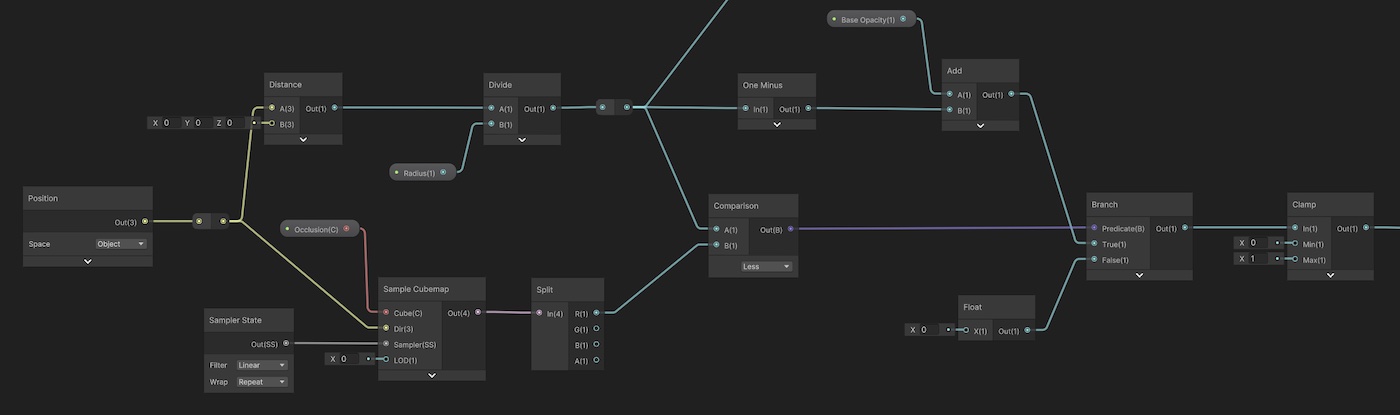Click the Sampler State Out(SS) output port
This screenshot has width=1400, height=415.
click(x=286, y=344)
